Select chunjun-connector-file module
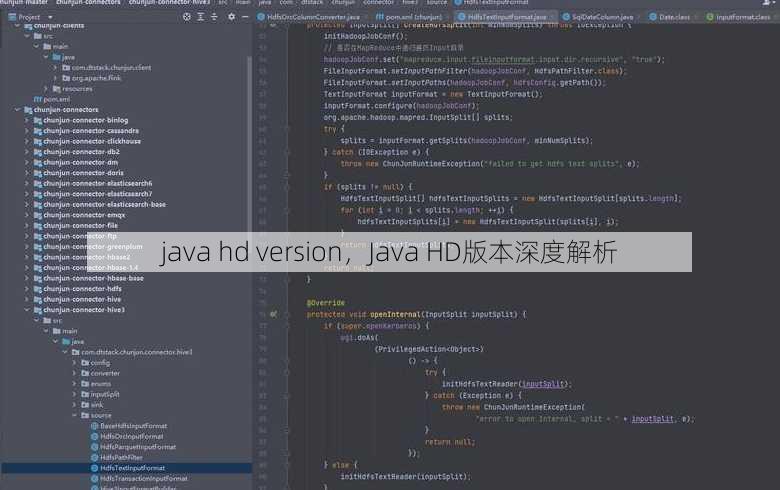 click(81, 225)
